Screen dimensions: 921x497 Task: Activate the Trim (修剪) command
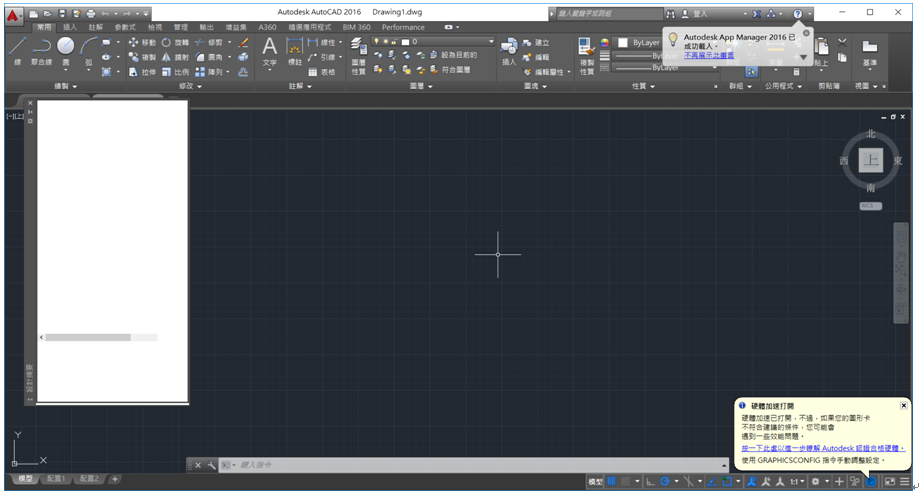pos(209,42)
